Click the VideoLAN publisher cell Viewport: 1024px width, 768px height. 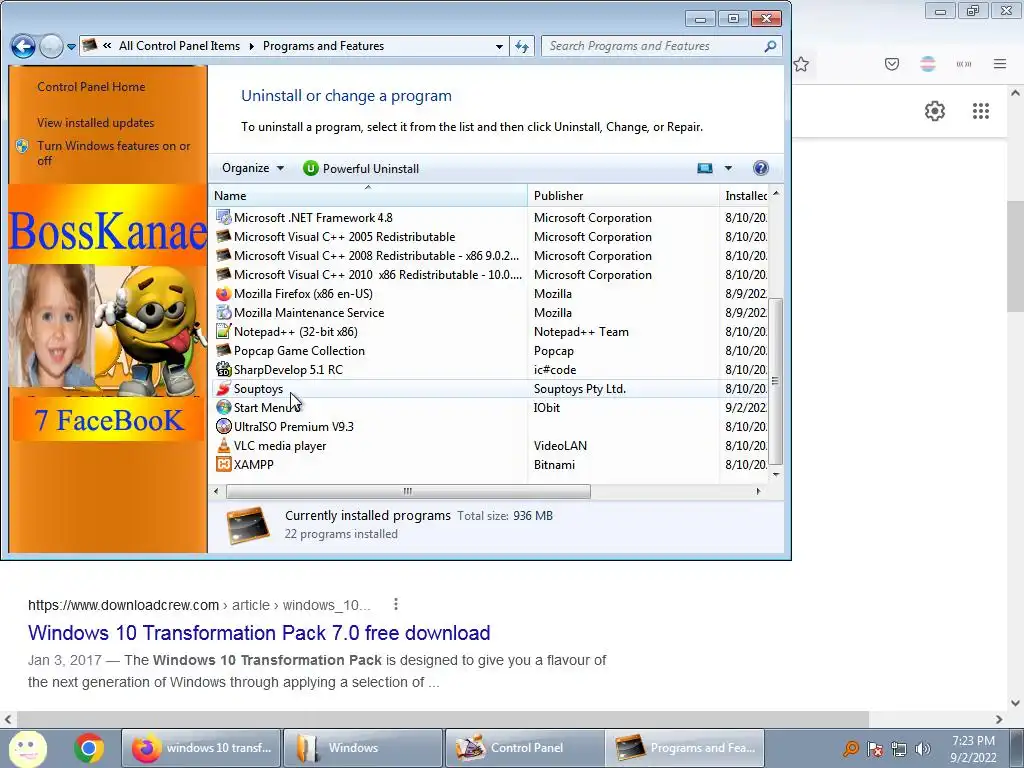point(560,445)
